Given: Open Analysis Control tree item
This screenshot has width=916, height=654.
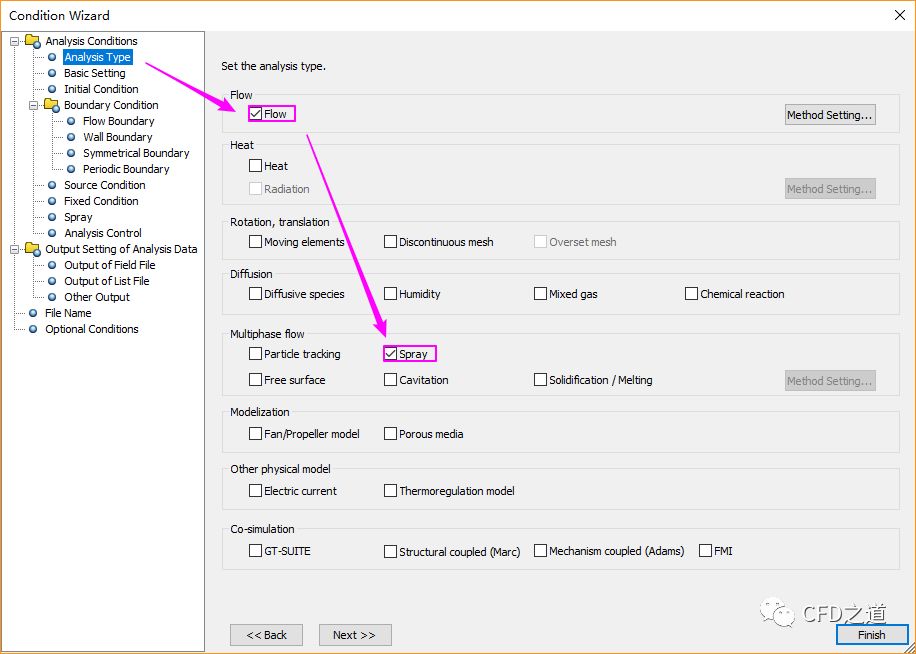Looking at the screenshot, I should click(103, 233).
